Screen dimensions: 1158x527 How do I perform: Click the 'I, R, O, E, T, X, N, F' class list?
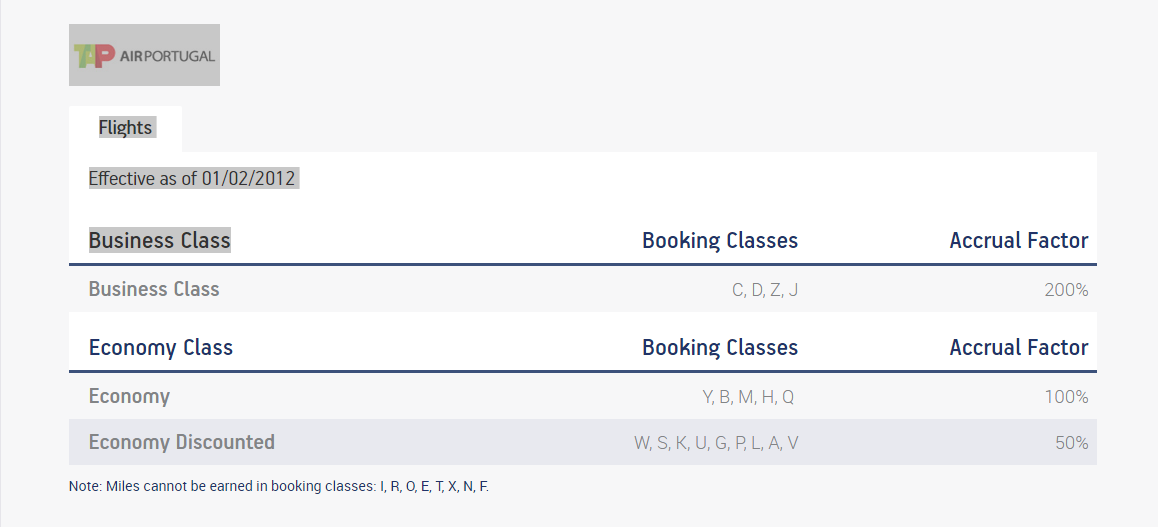(x=434, y=487)
